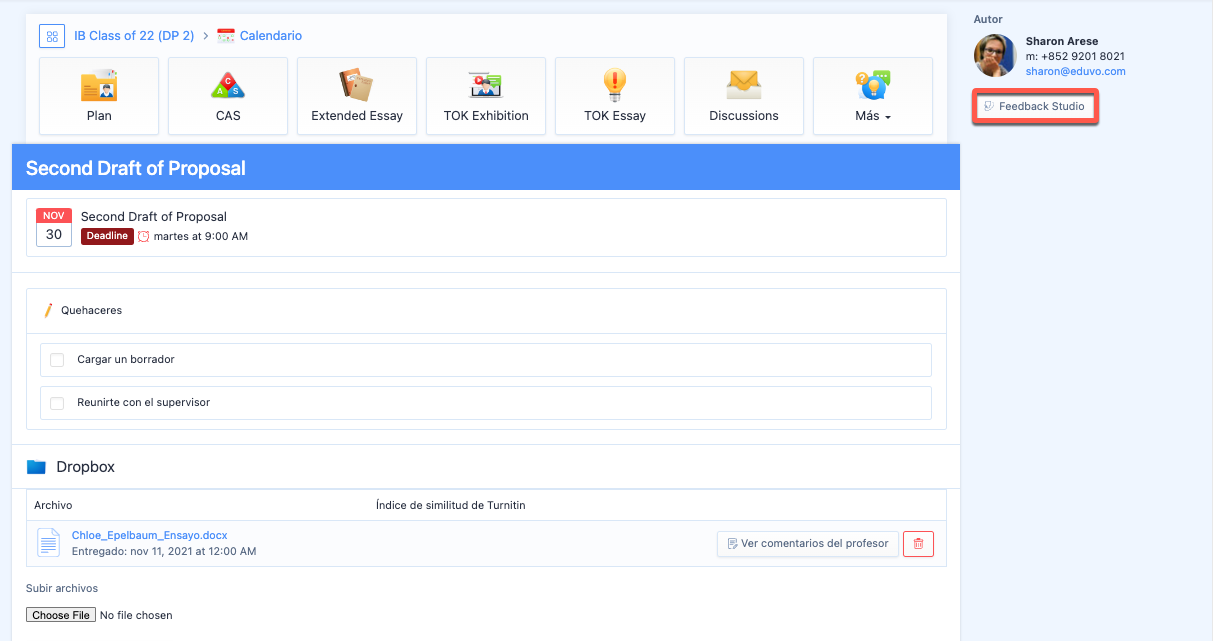Click Sharon Arese's profile photo
The height and width of the screenshot is (641, 1213).
click(x=995, y=56)
